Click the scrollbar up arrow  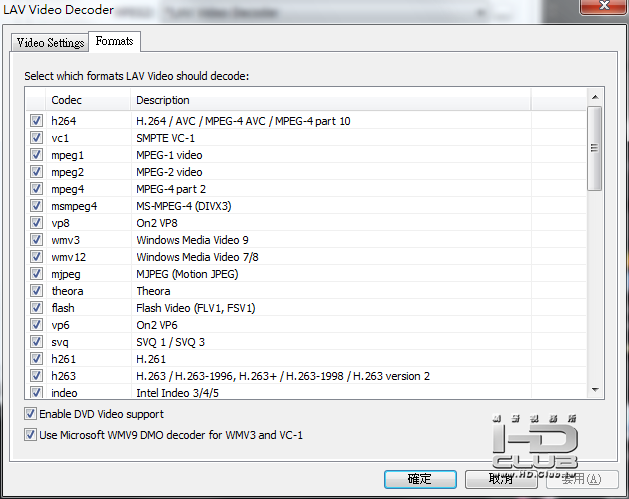595,97
